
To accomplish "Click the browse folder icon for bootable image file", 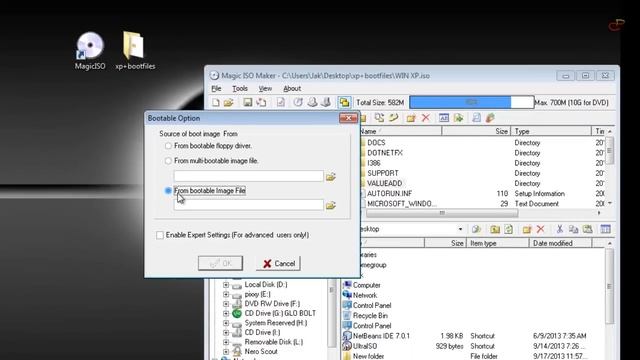I will [x=331, y=205].
